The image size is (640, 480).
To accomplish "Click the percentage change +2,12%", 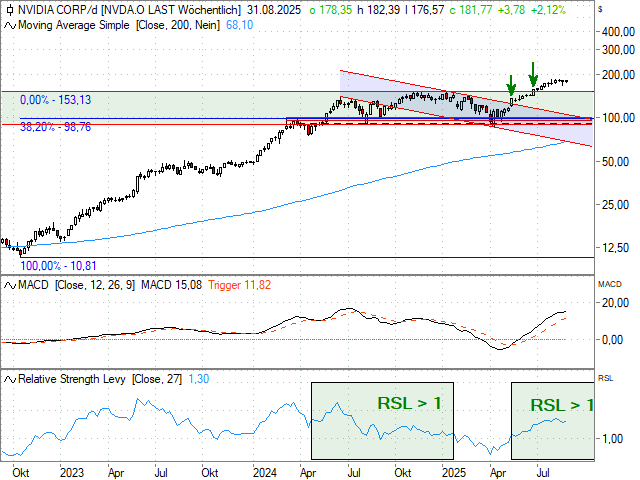I will (x=548, y=10).
